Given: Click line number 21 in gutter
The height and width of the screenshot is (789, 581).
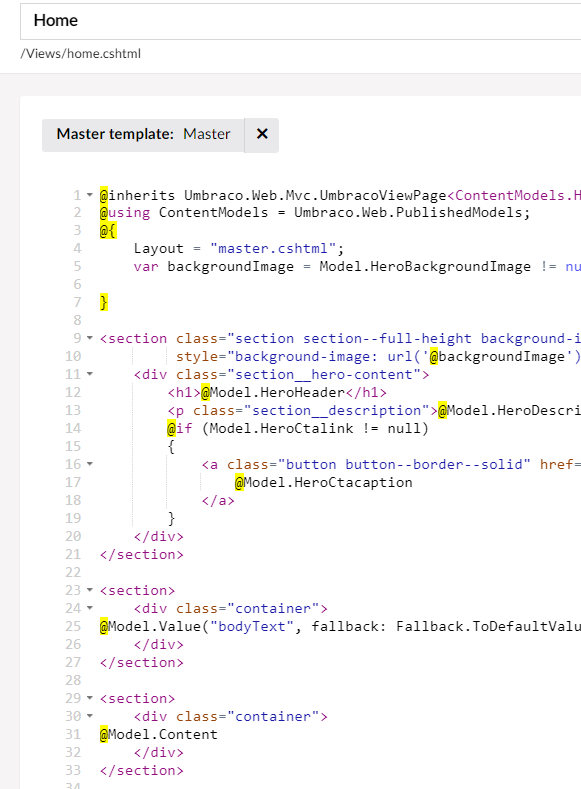Looking at the screenshot, I should click(x=73, y=555).
